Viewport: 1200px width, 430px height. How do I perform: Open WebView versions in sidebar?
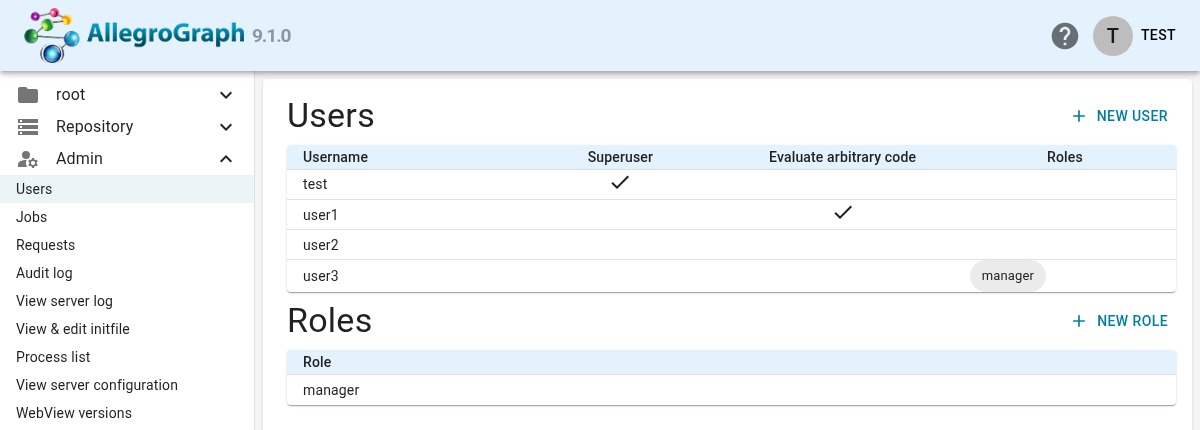pos(127,413)
